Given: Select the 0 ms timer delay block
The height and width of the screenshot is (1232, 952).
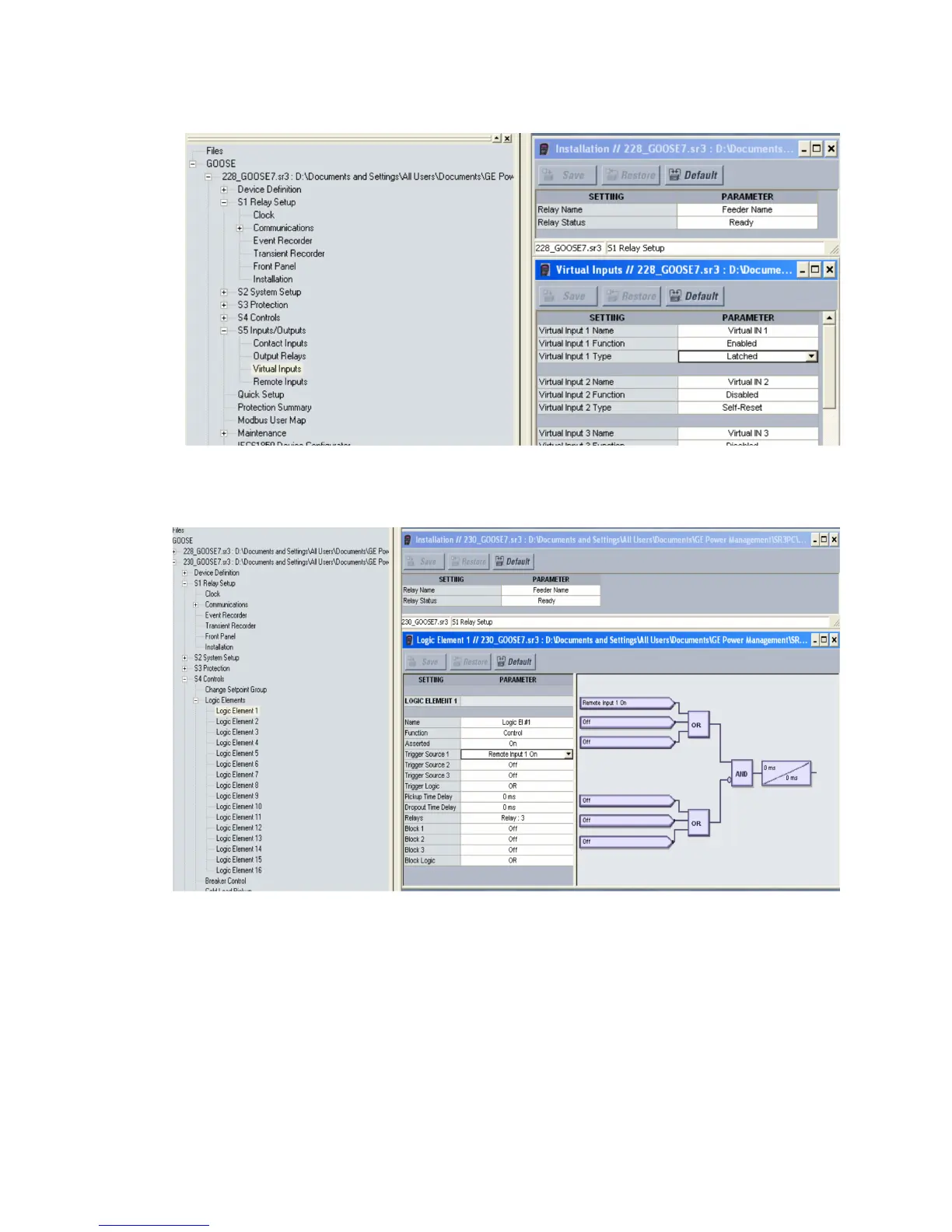Looking at the screenshot, I should 786,773.
